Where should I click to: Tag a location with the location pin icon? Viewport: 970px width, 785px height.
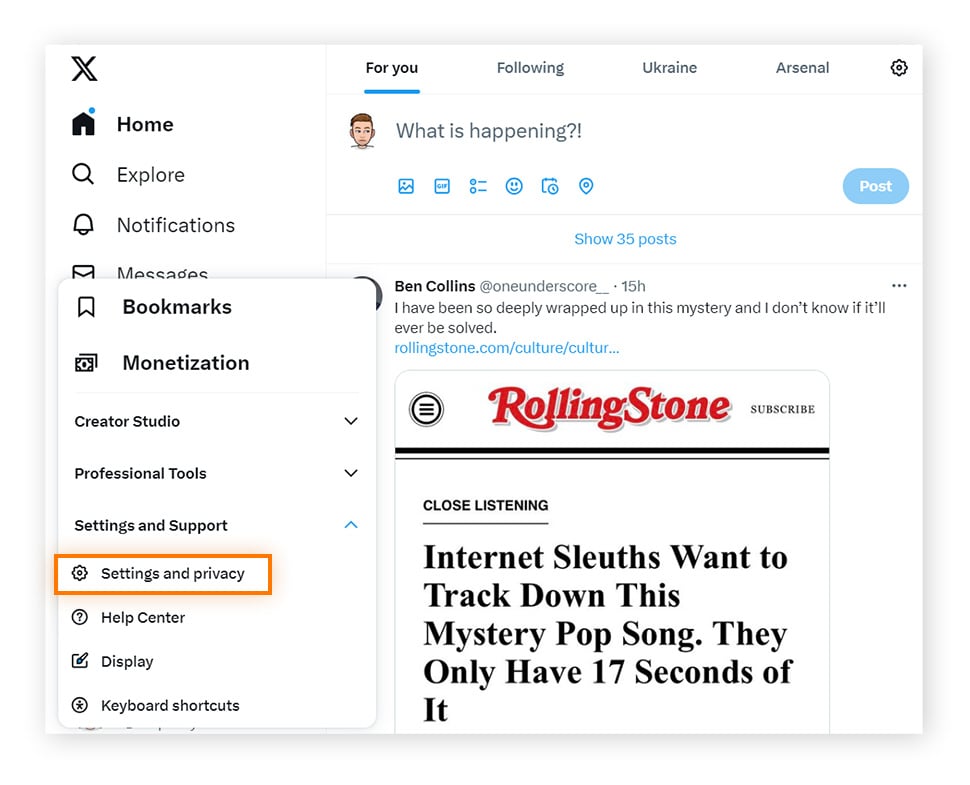tap(586, 186)
